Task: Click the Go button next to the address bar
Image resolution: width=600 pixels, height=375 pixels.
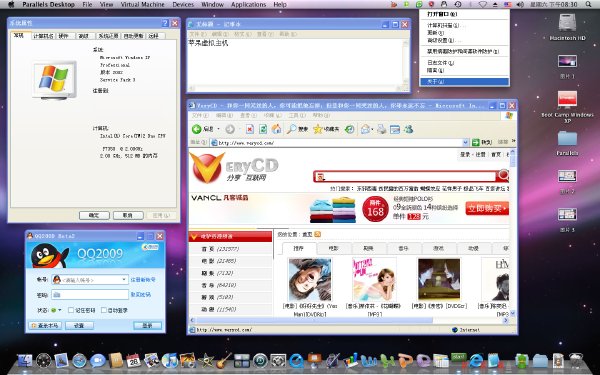Action: click(481, 142)
